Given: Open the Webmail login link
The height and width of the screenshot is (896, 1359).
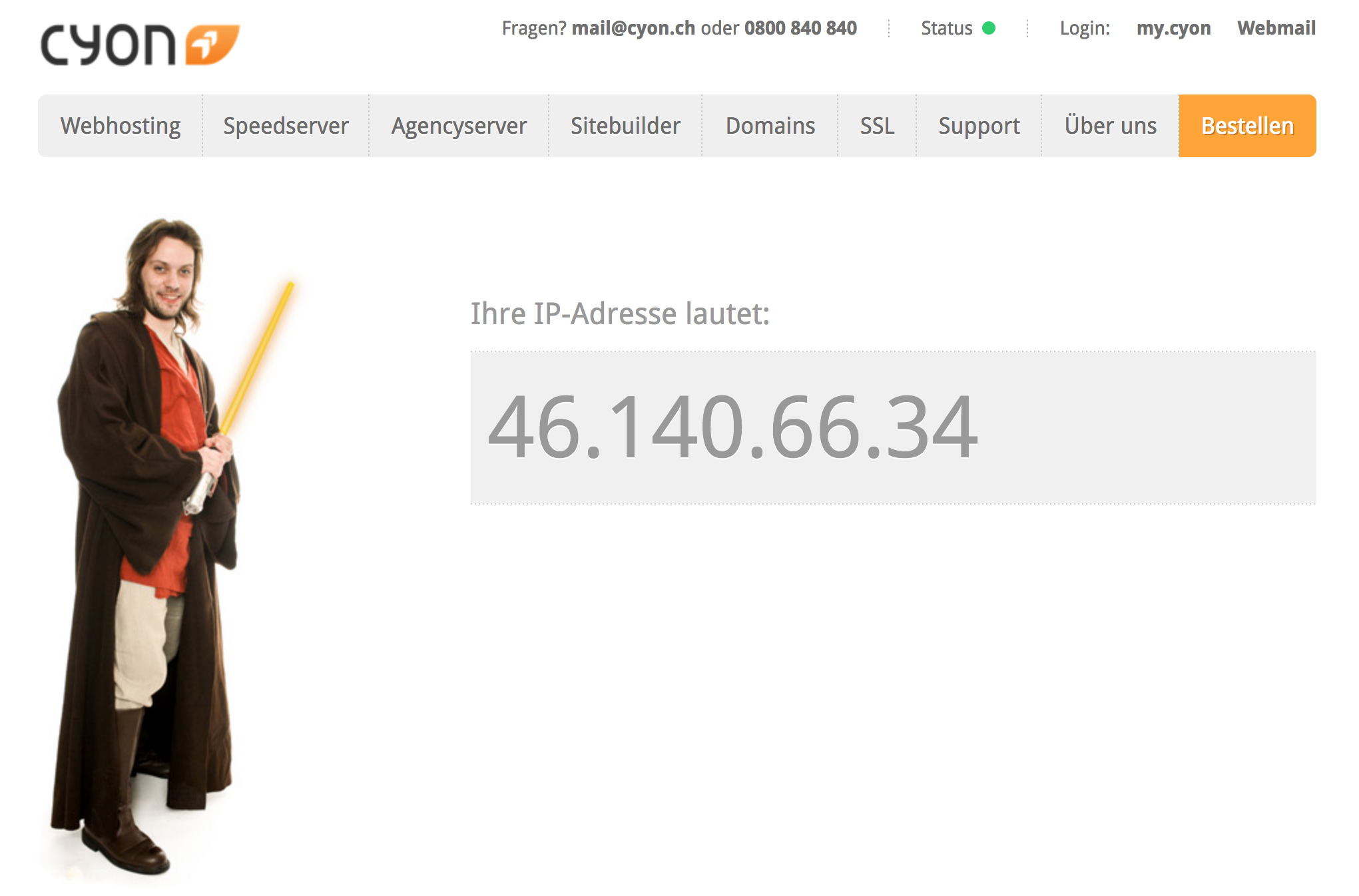Looking at the screenshot, I should point(1276,28).
